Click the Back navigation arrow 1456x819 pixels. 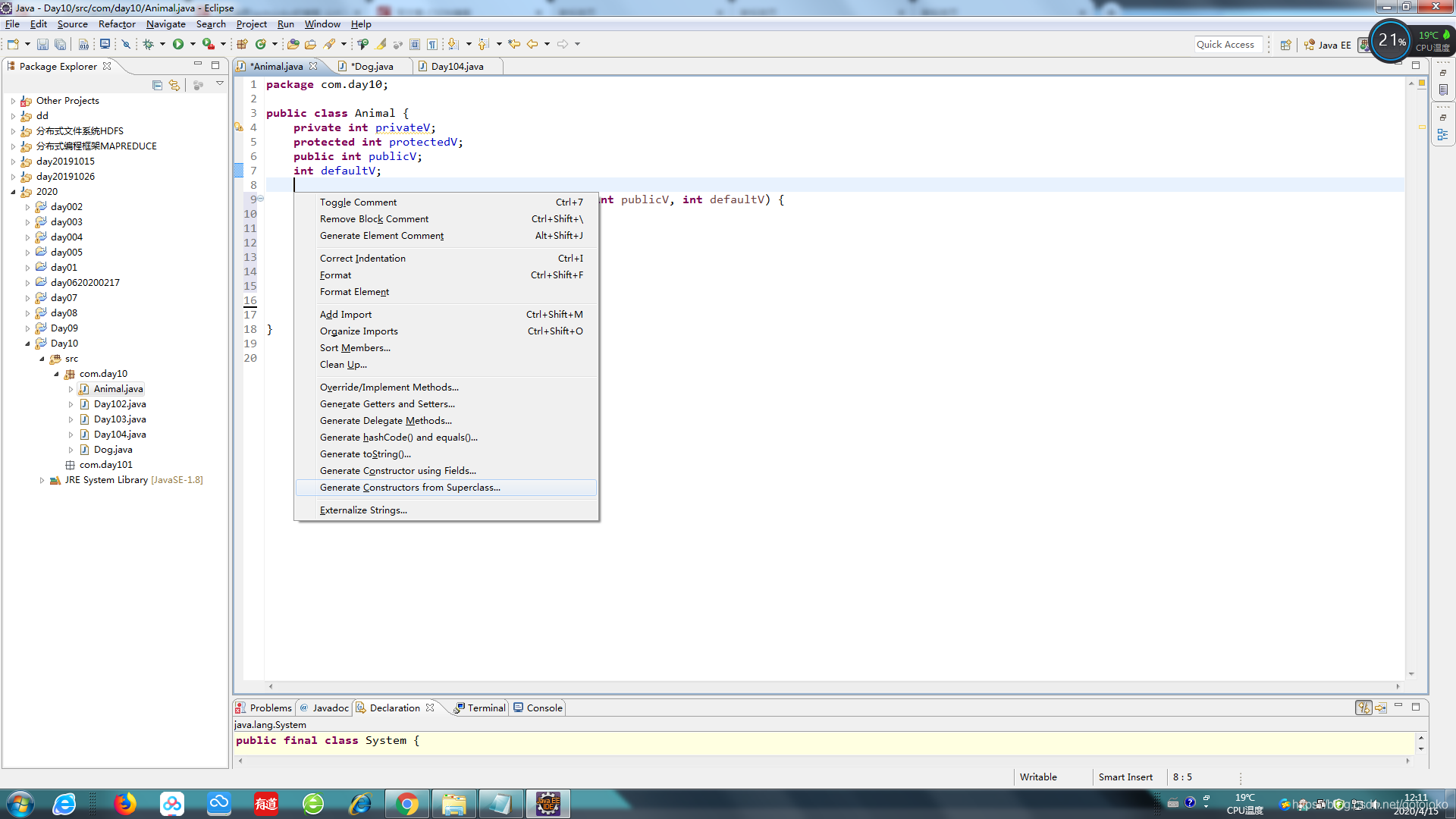tap(532, 44)
